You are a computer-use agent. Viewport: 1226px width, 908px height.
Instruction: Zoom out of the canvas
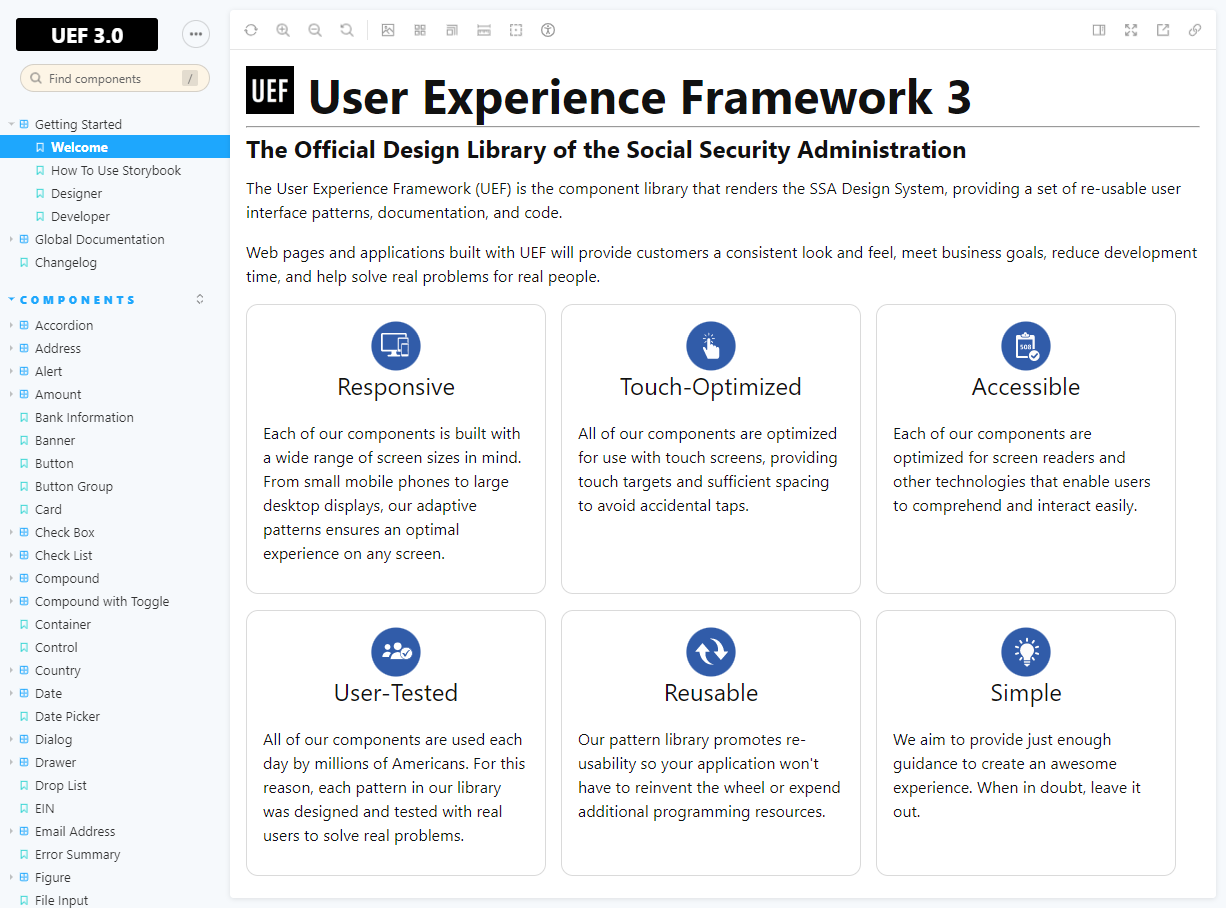[x=315, y=30]
